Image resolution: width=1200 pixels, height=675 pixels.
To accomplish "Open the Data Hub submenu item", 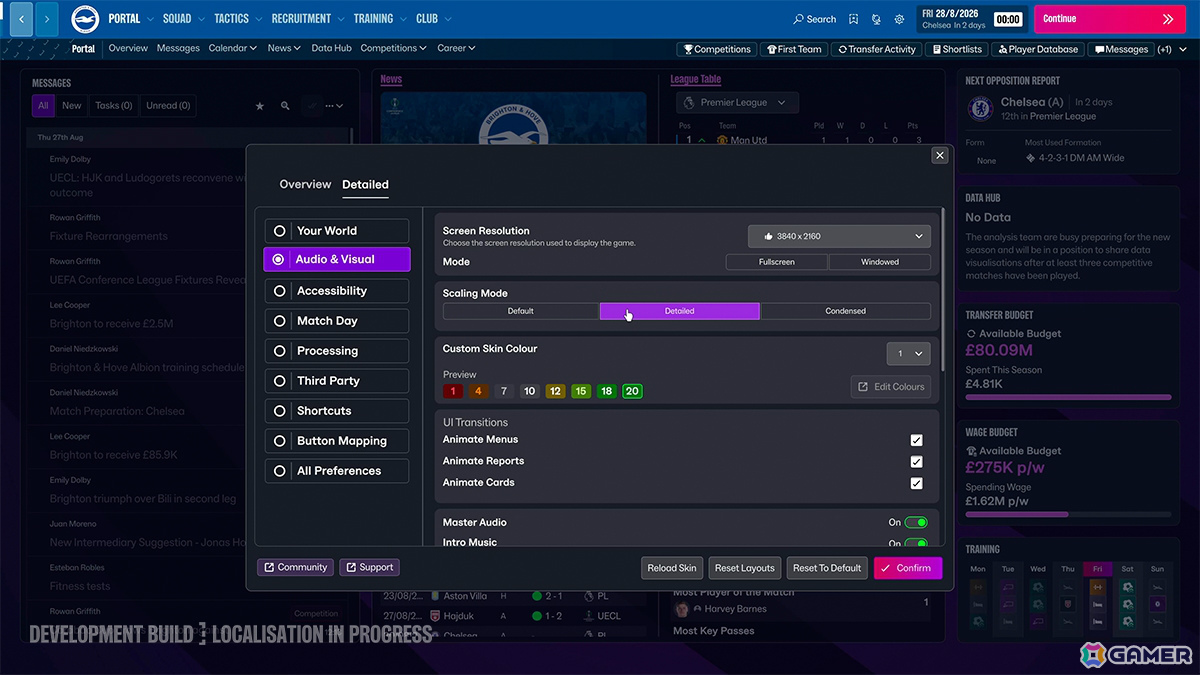I will coord(331,48).
